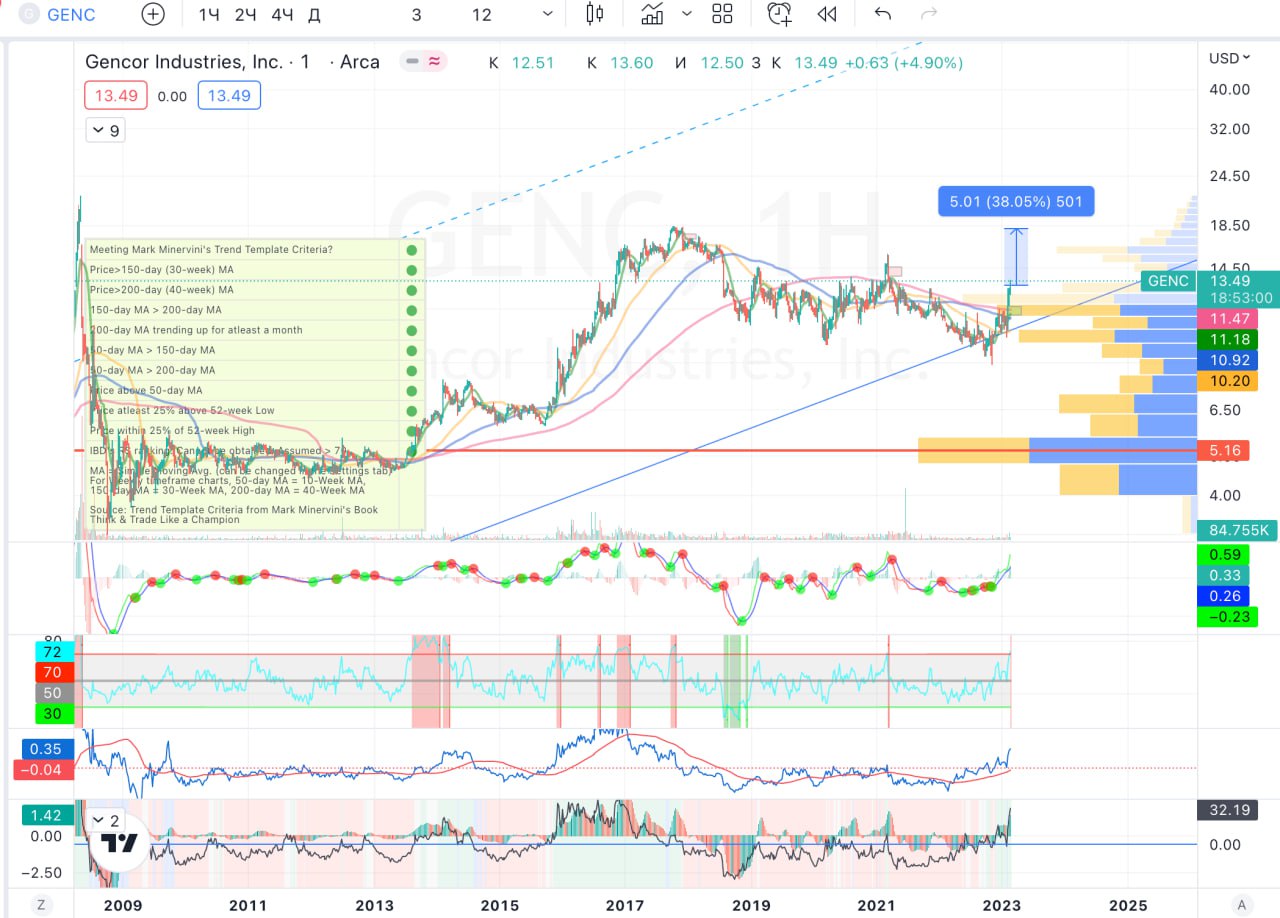Click the 2023 label on time axis
Screen dimensions: 1280x918
(1001, 905)
